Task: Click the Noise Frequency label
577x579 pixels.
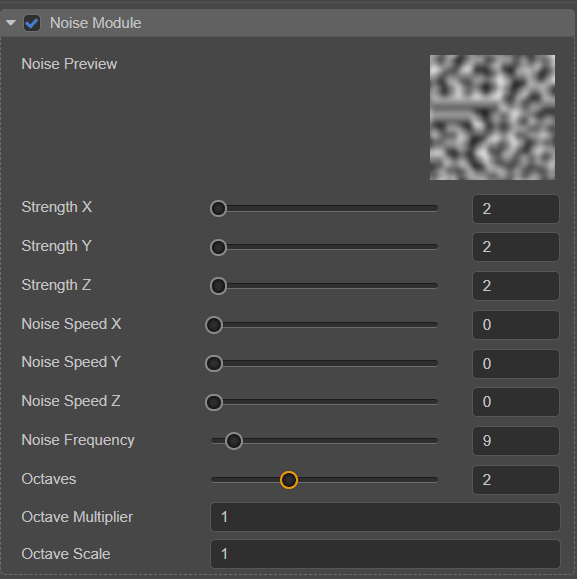Action: click(78, 440)
